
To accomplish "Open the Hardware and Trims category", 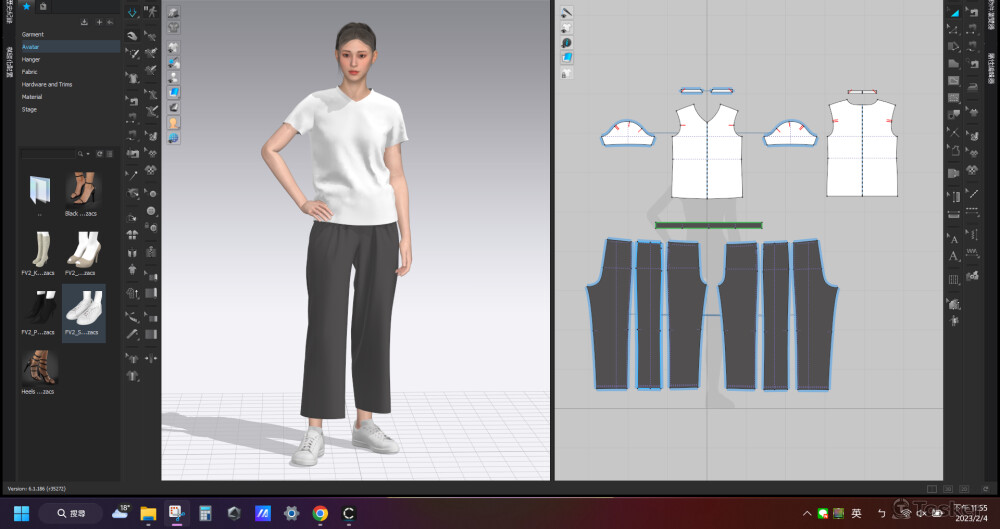I will tap(47, 84).
